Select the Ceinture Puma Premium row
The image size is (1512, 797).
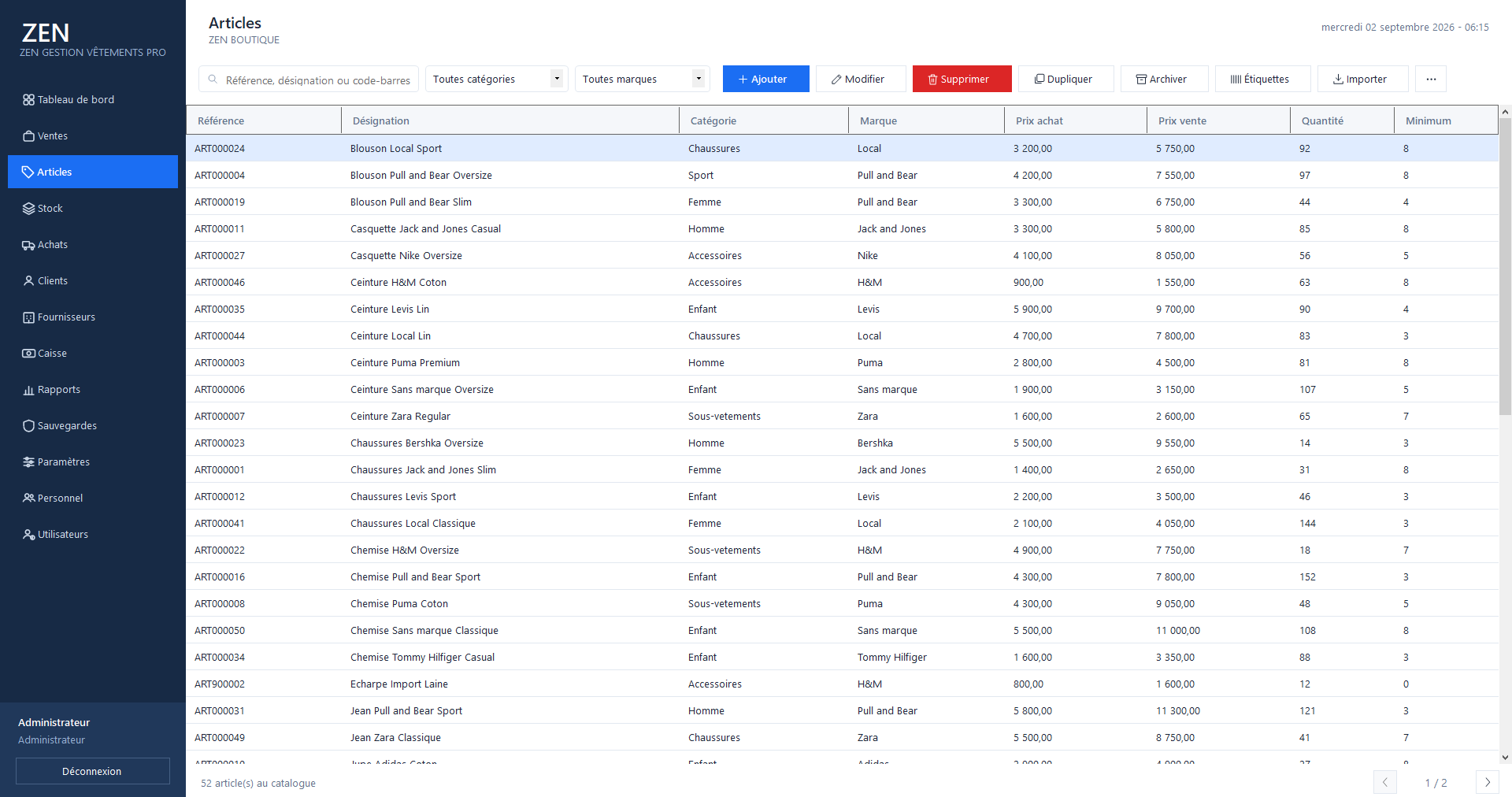click(843, 362)
